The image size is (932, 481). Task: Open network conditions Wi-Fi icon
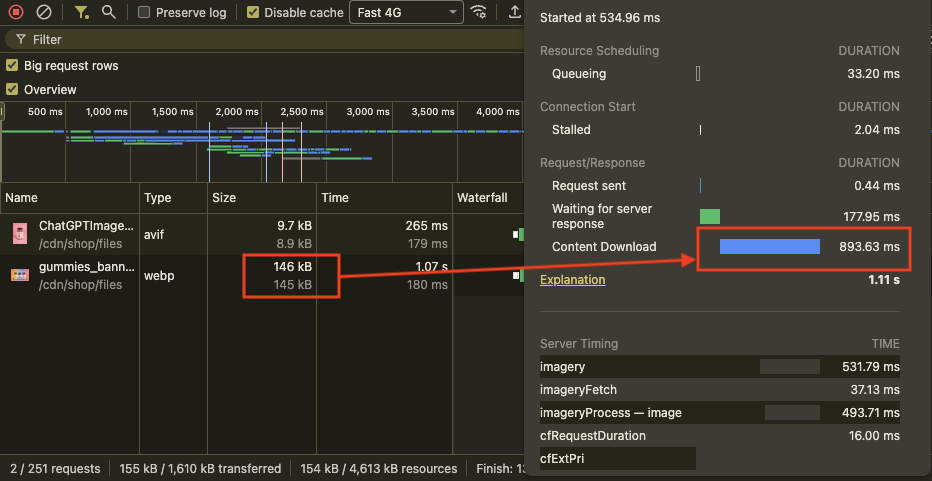point(480,13)
